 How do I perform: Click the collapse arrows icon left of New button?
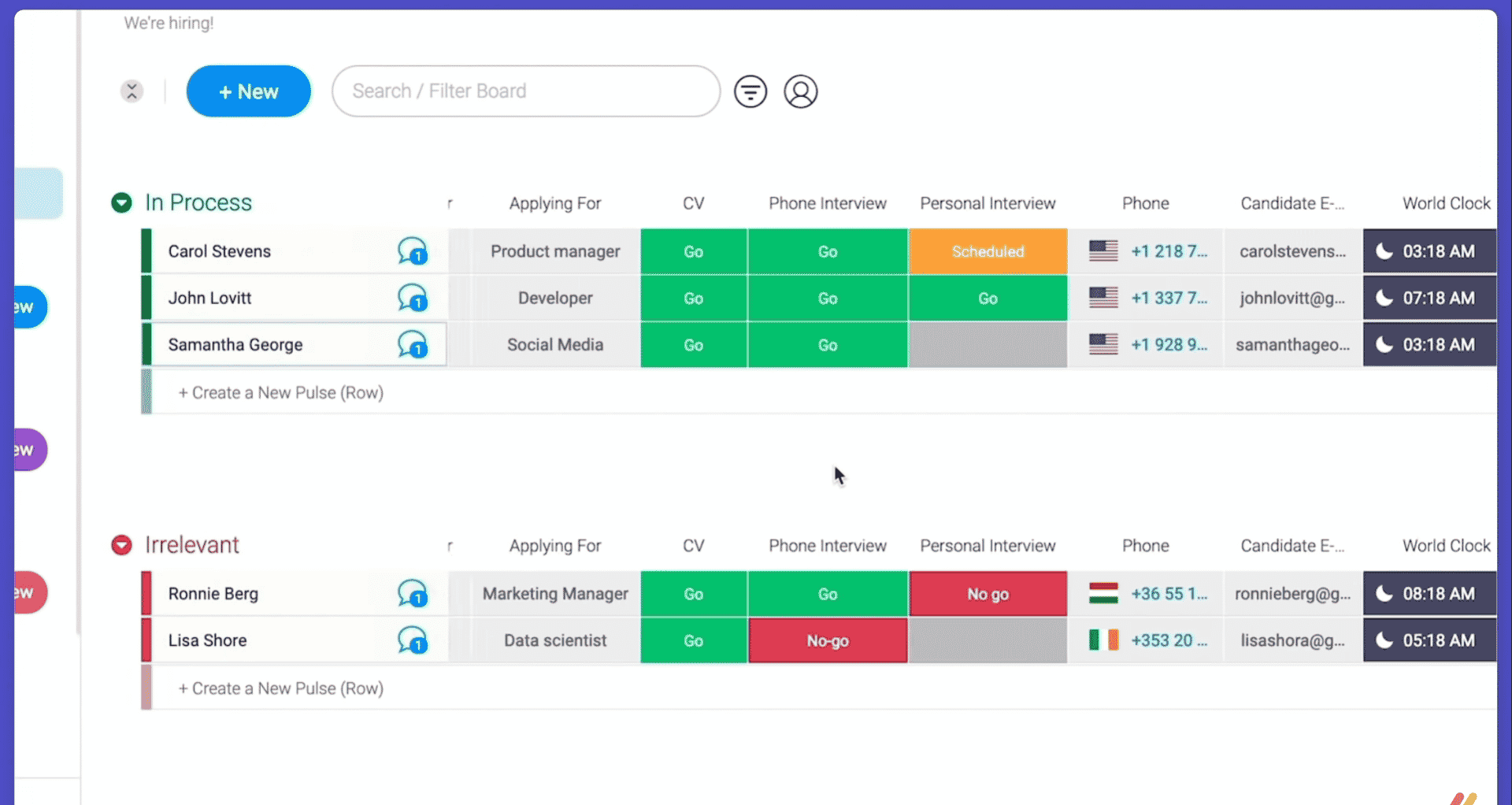[132, 91]
